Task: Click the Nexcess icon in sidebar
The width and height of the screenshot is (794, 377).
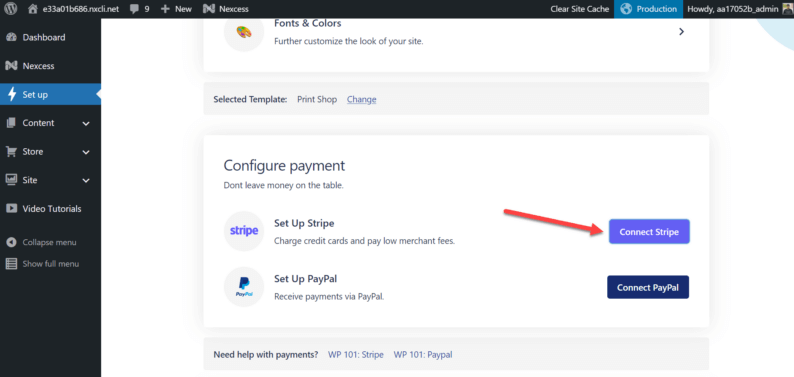Action: [x=11, y=66]
